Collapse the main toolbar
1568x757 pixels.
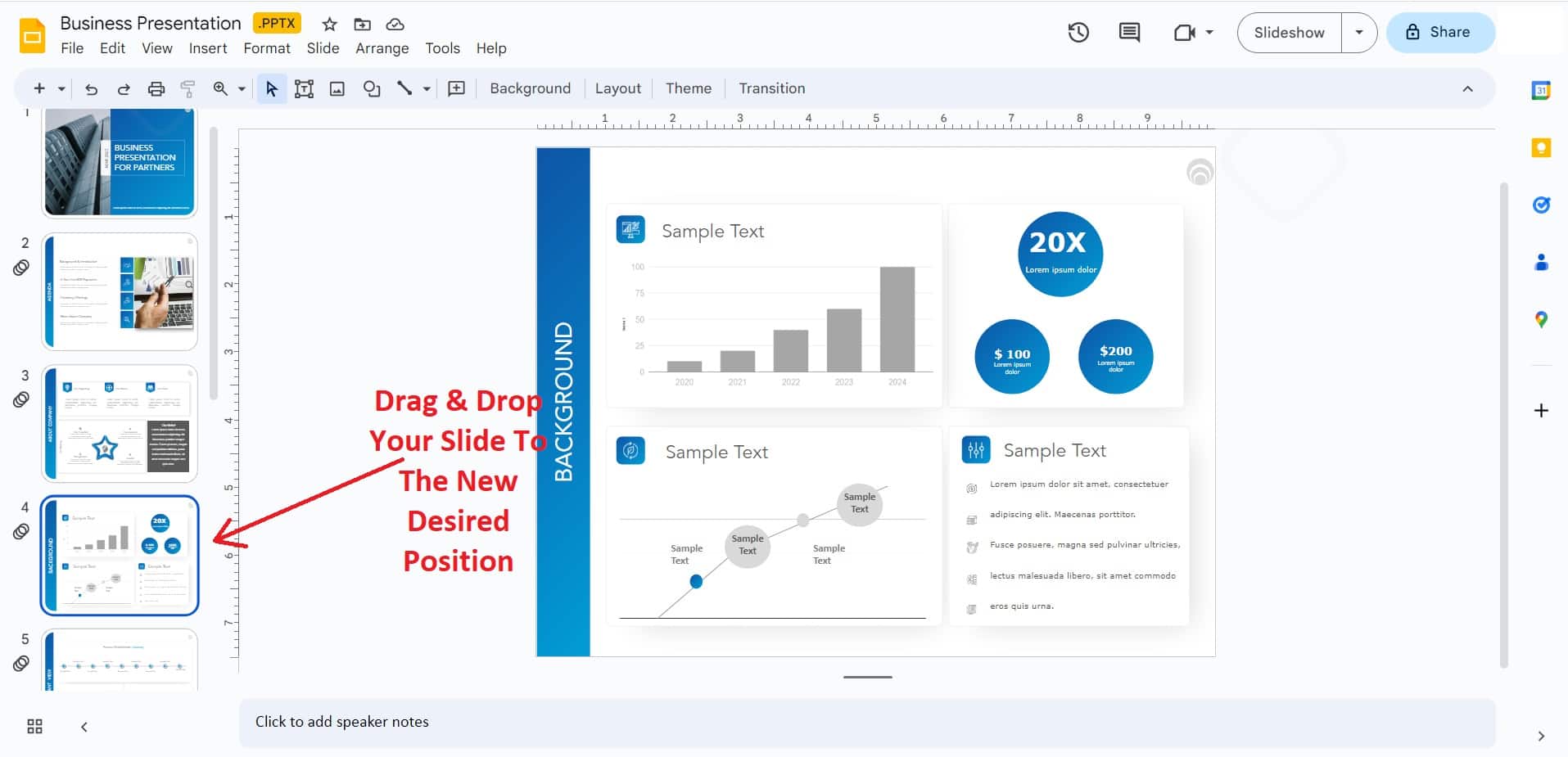pos(1469,88)
